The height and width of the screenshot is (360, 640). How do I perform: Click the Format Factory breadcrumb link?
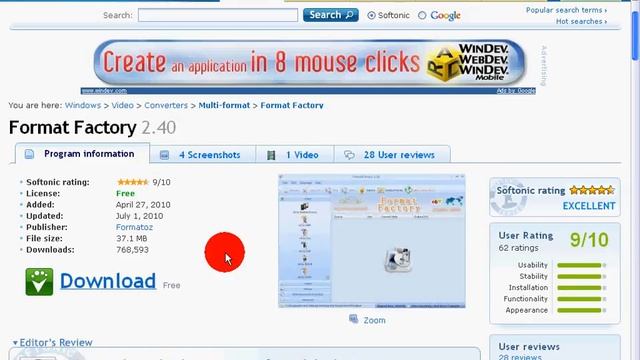292,105
